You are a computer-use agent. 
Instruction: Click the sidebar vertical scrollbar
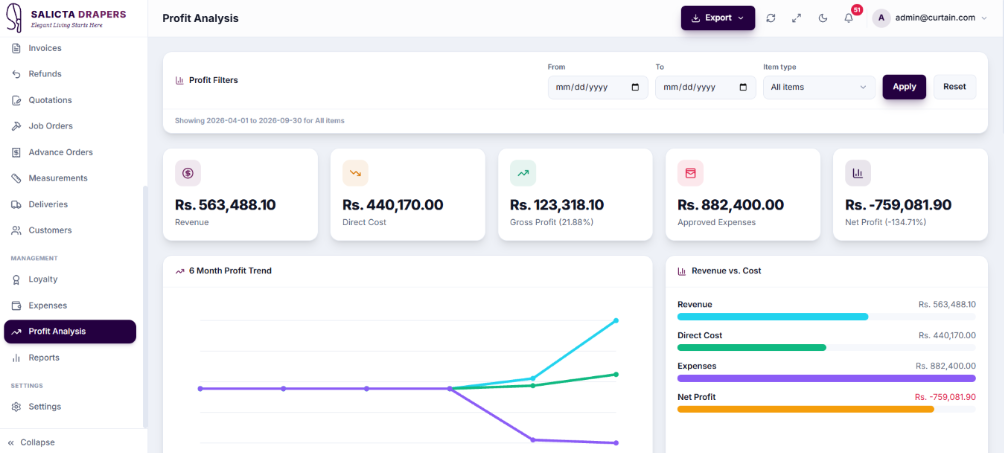coord(145,306)
